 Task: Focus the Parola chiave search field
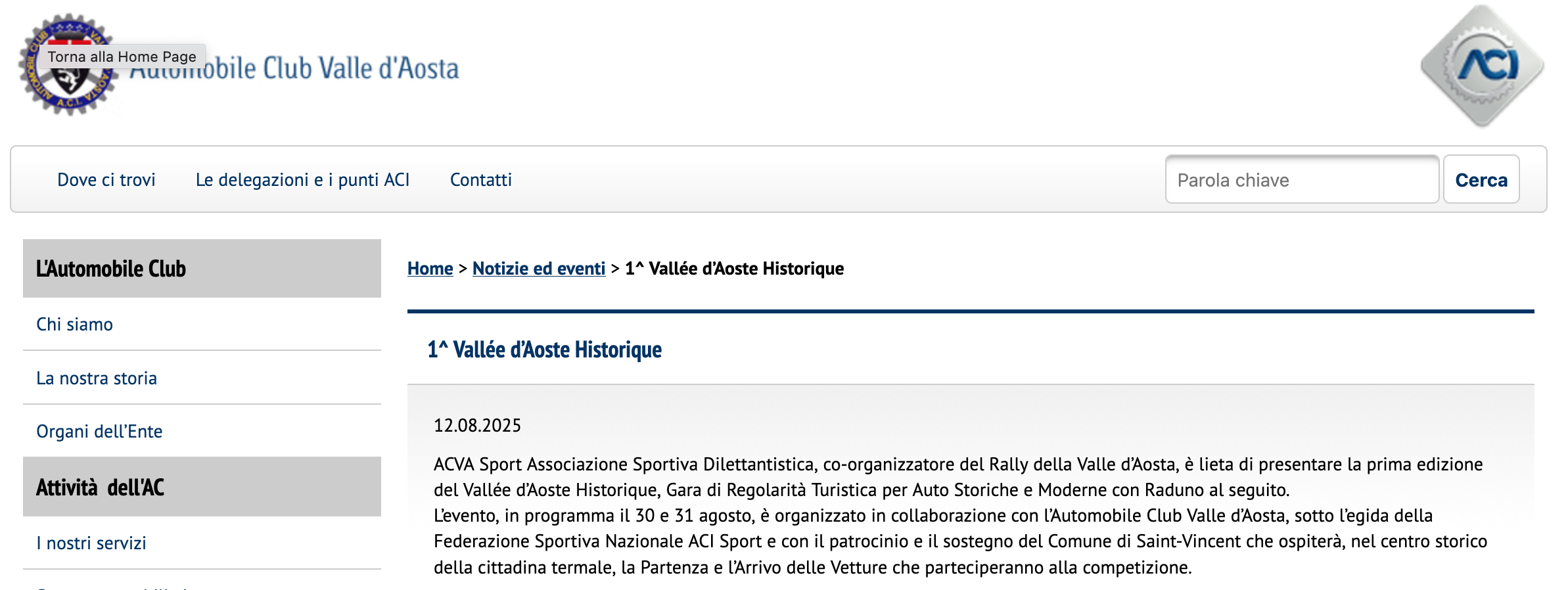pos(1301,180)
